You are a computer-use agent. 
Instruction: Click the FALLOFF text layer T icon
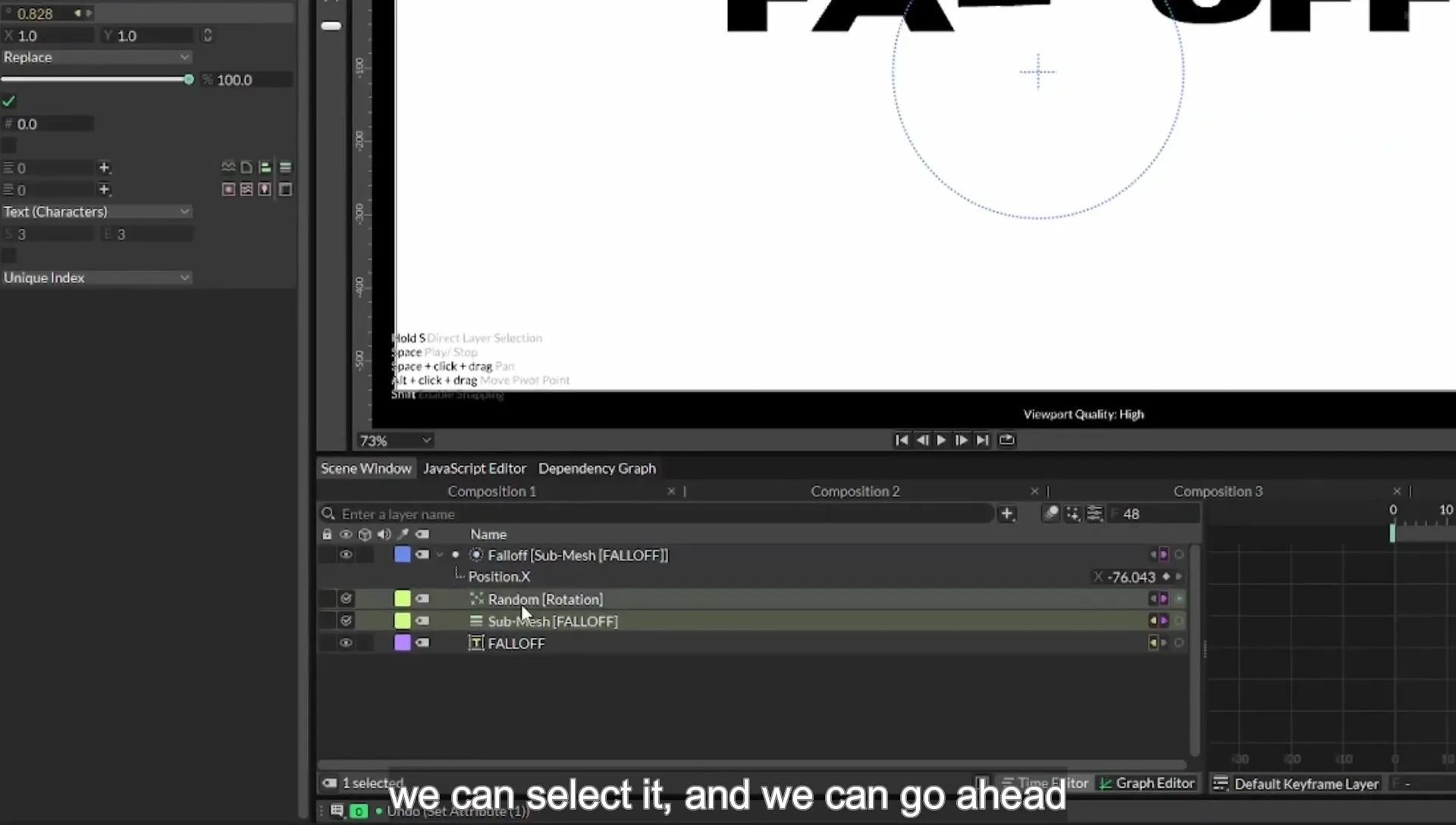pos(476,643)
